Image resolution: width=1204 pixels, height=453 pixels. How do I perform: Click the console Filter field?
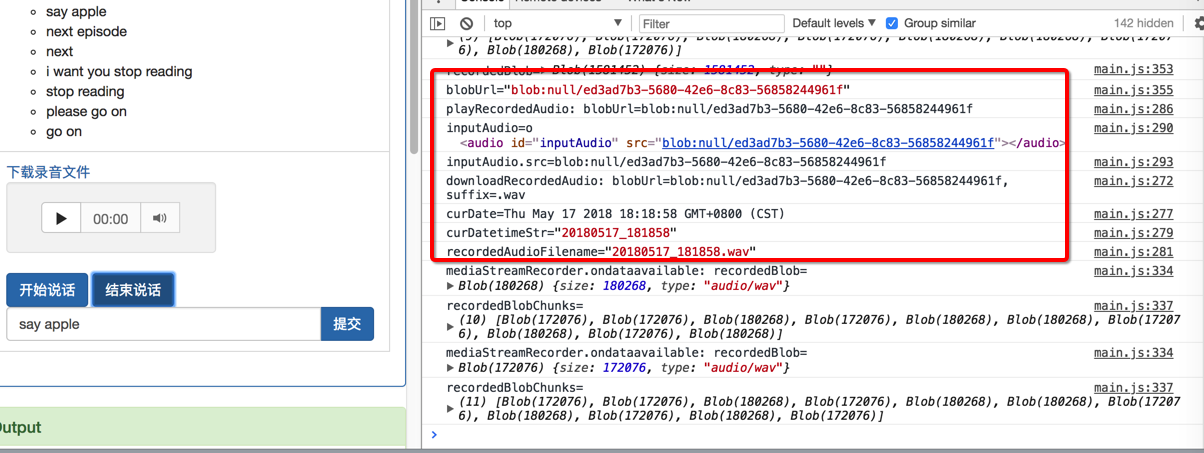(x=711, y=23)
